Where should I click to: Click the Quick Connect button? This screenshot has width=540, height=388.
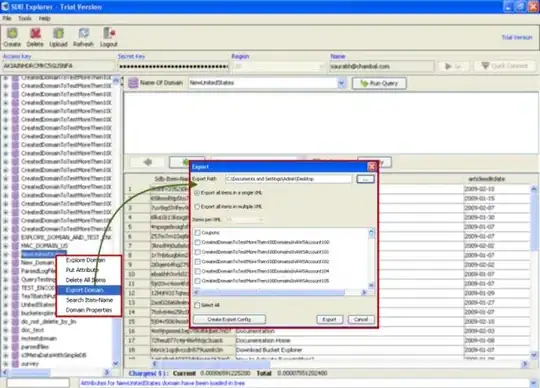click(x=505, y=66)
